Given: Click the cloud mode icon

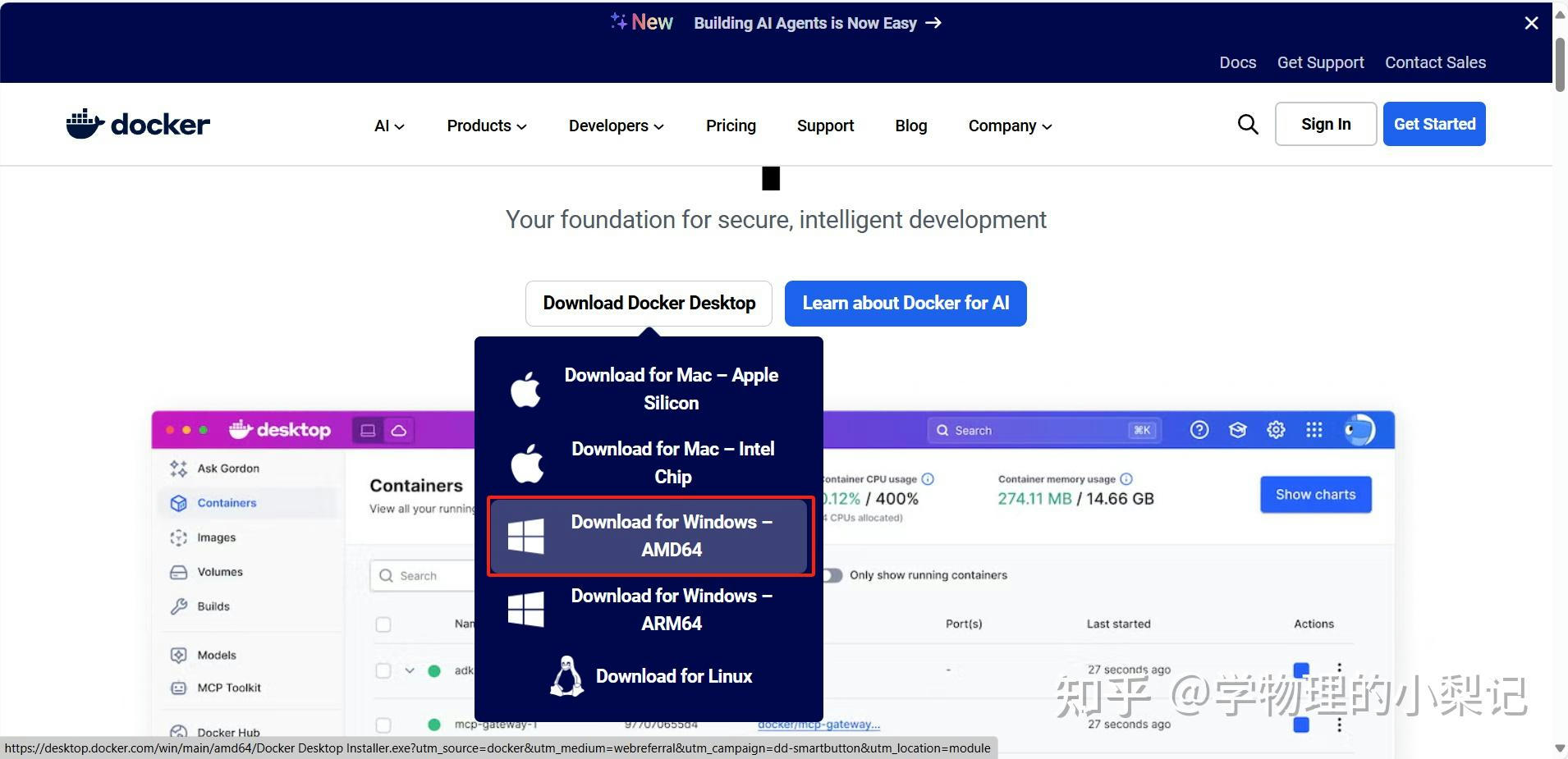Looking at the screenshot, I should click(x=398, y=431).
